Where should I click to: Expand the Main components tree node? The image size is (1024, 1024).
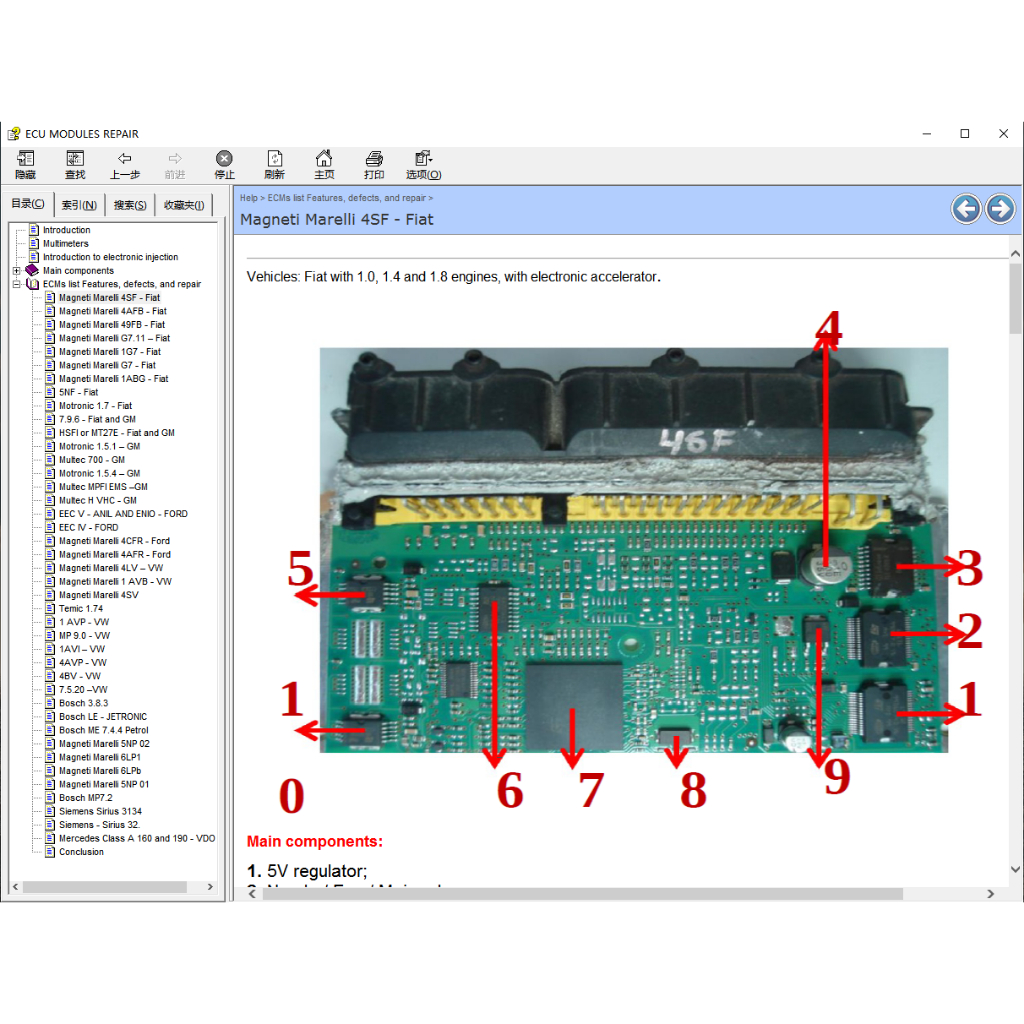[17, 271]
